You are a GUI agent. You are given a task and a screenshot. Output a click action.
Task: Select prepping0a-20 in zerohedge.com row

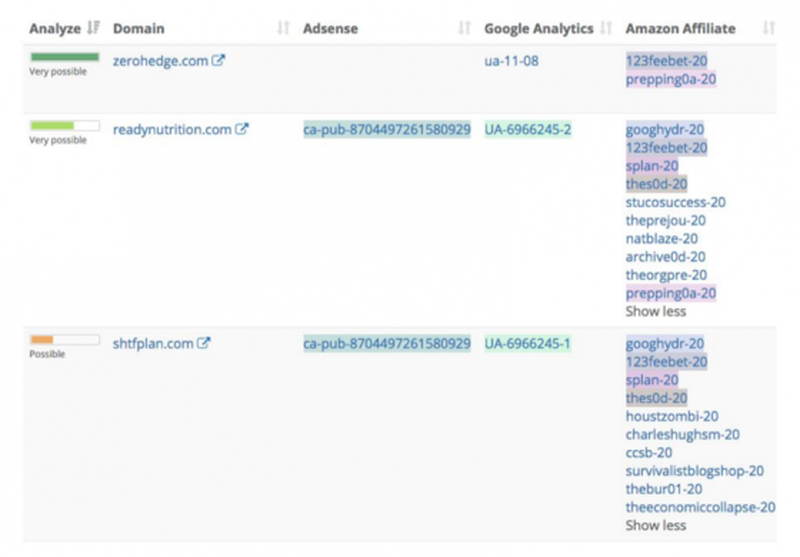click(x=671, y=79)
